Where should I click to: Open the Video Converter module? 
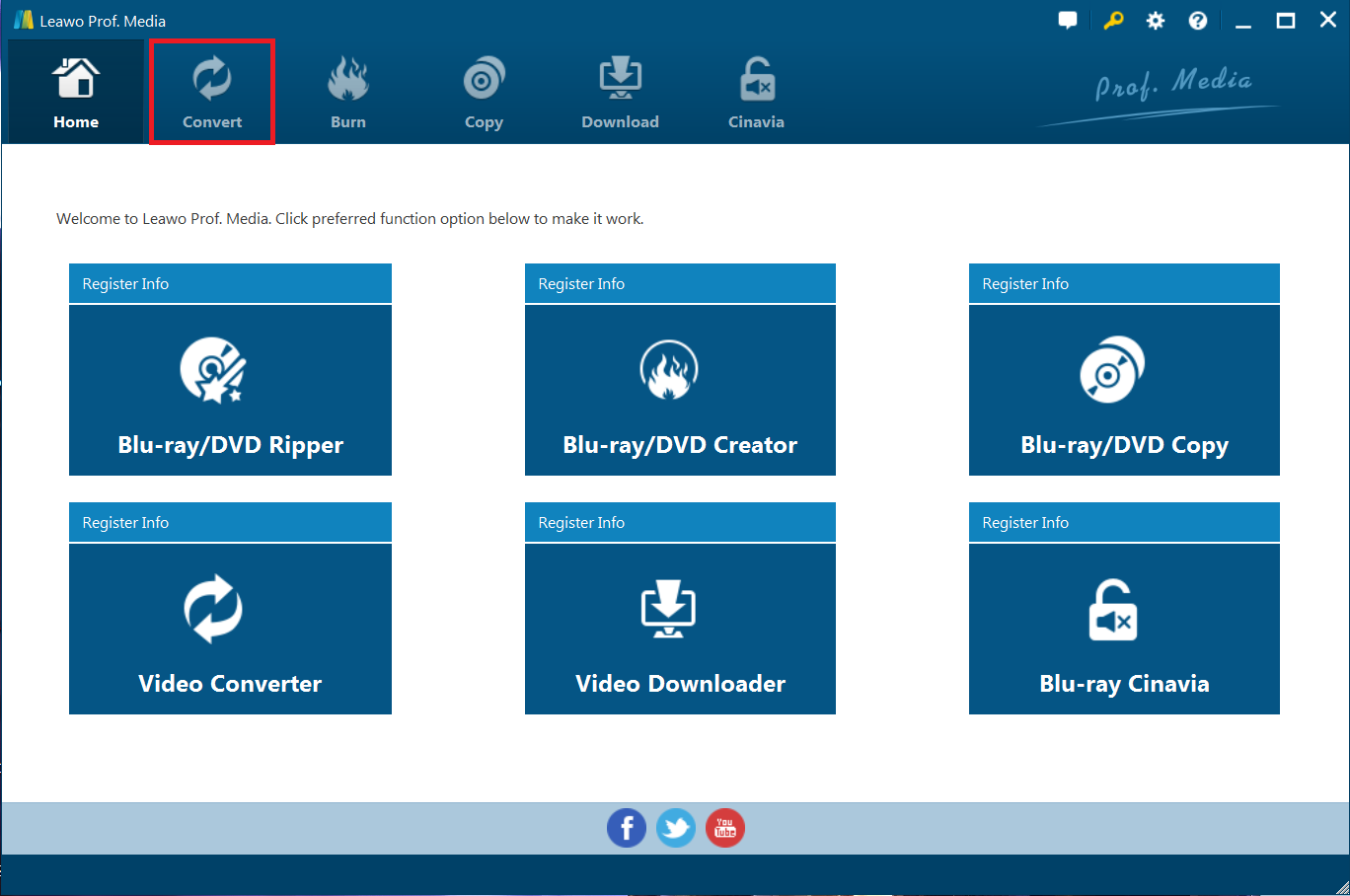coord(230,629)
